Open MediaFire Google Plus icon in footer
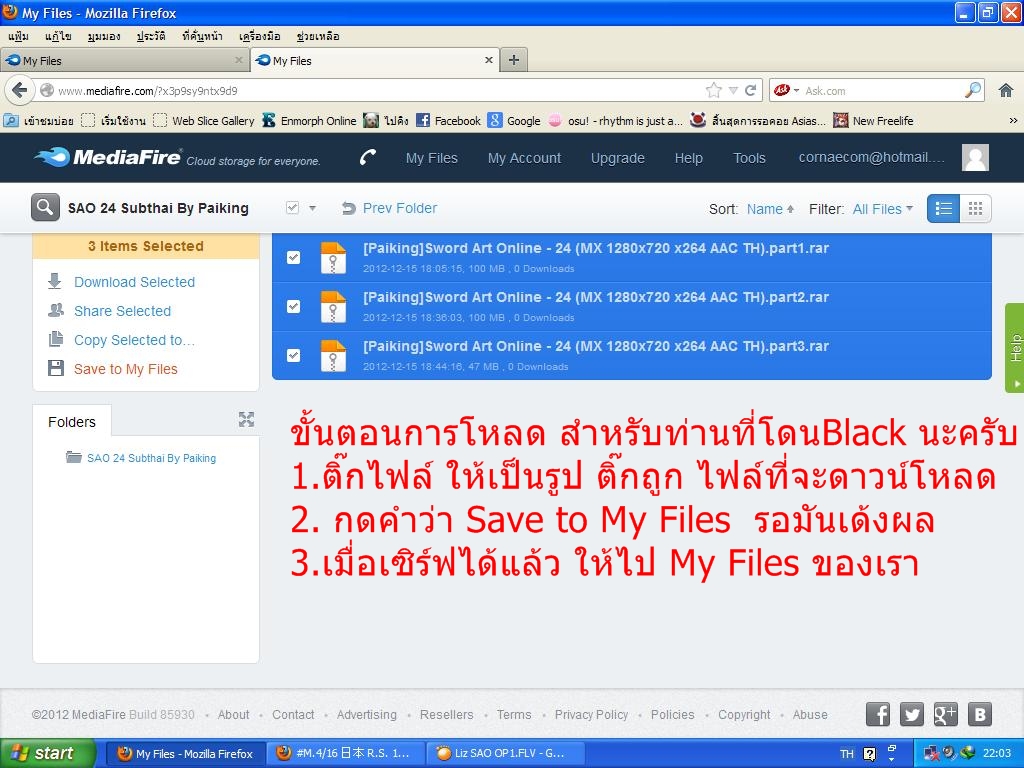Image resolution: width=1024 pixels, height=768 pixels. pos(945,714)
